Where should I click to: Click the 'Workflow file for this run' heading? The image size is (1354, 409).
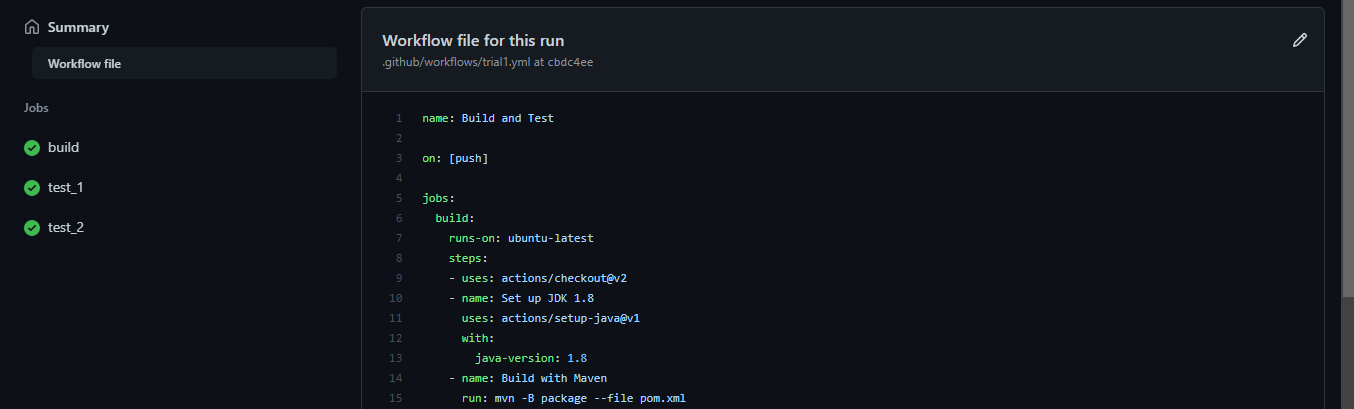473,40
